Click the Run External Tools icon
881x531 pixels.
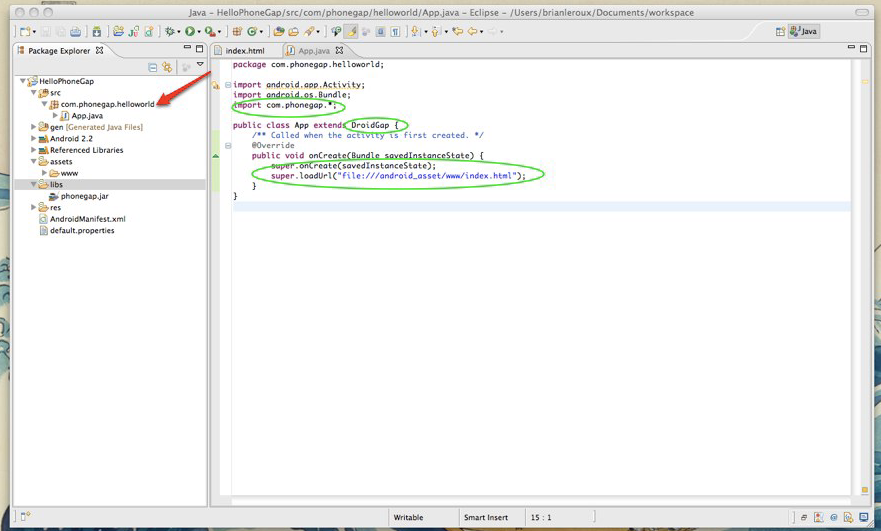pos(210,32)
